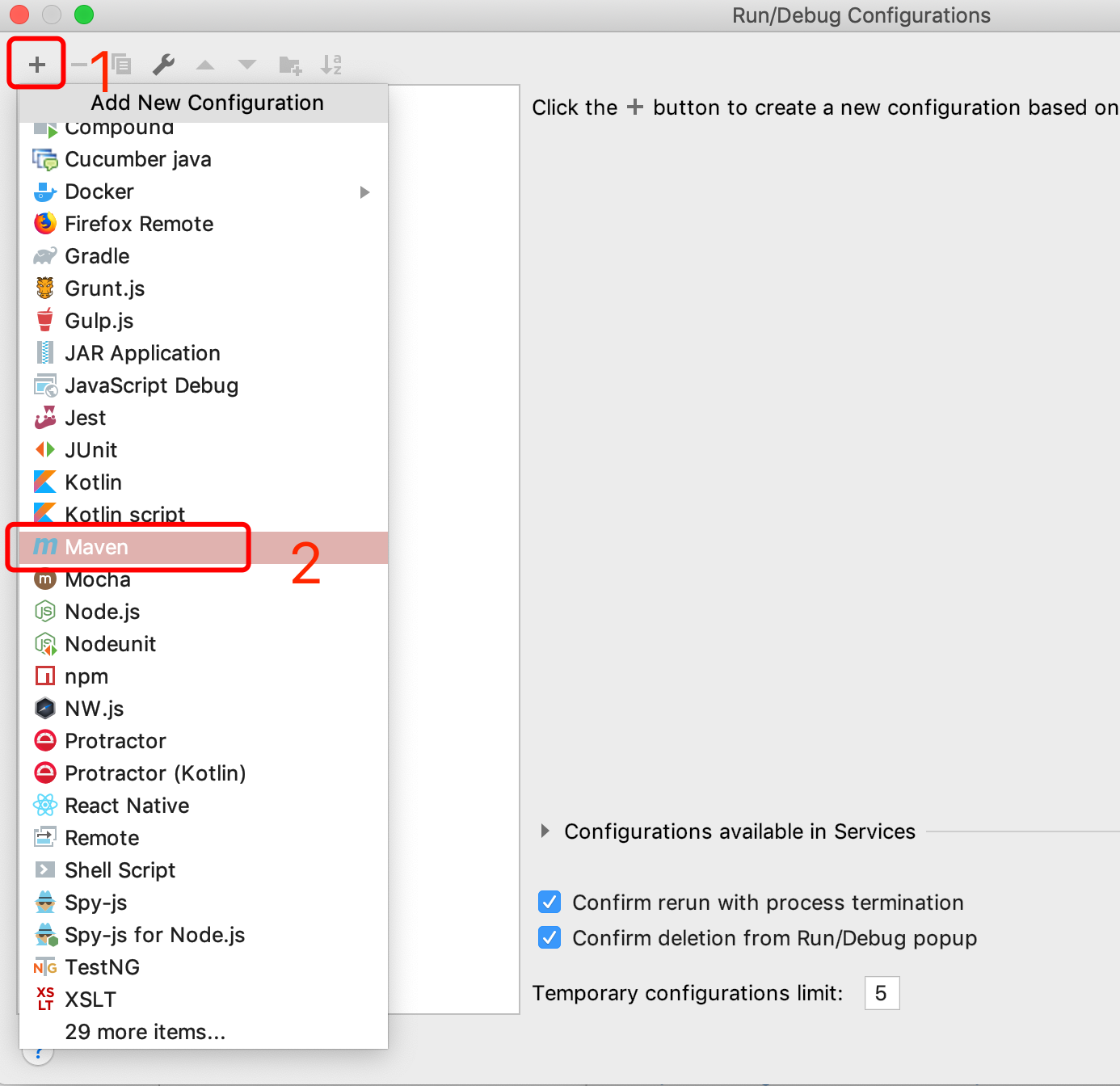1120x1086 pixels.
Task: Select the Kotlin configuration entry
Action: (204, 482)
